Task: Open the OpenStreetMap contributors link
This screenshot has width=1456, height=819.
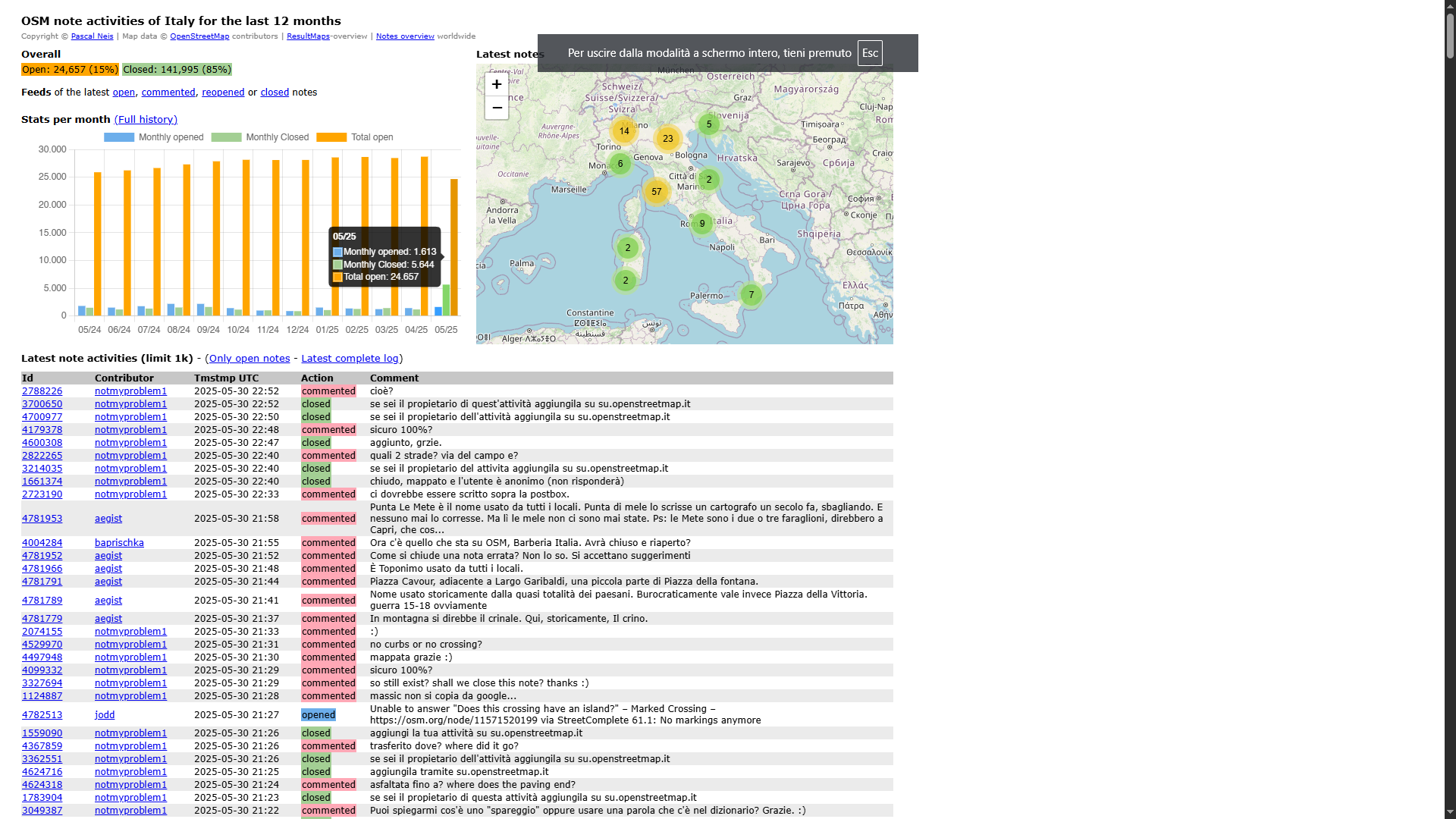Action: pyautogui.click(x=199, y=36)
